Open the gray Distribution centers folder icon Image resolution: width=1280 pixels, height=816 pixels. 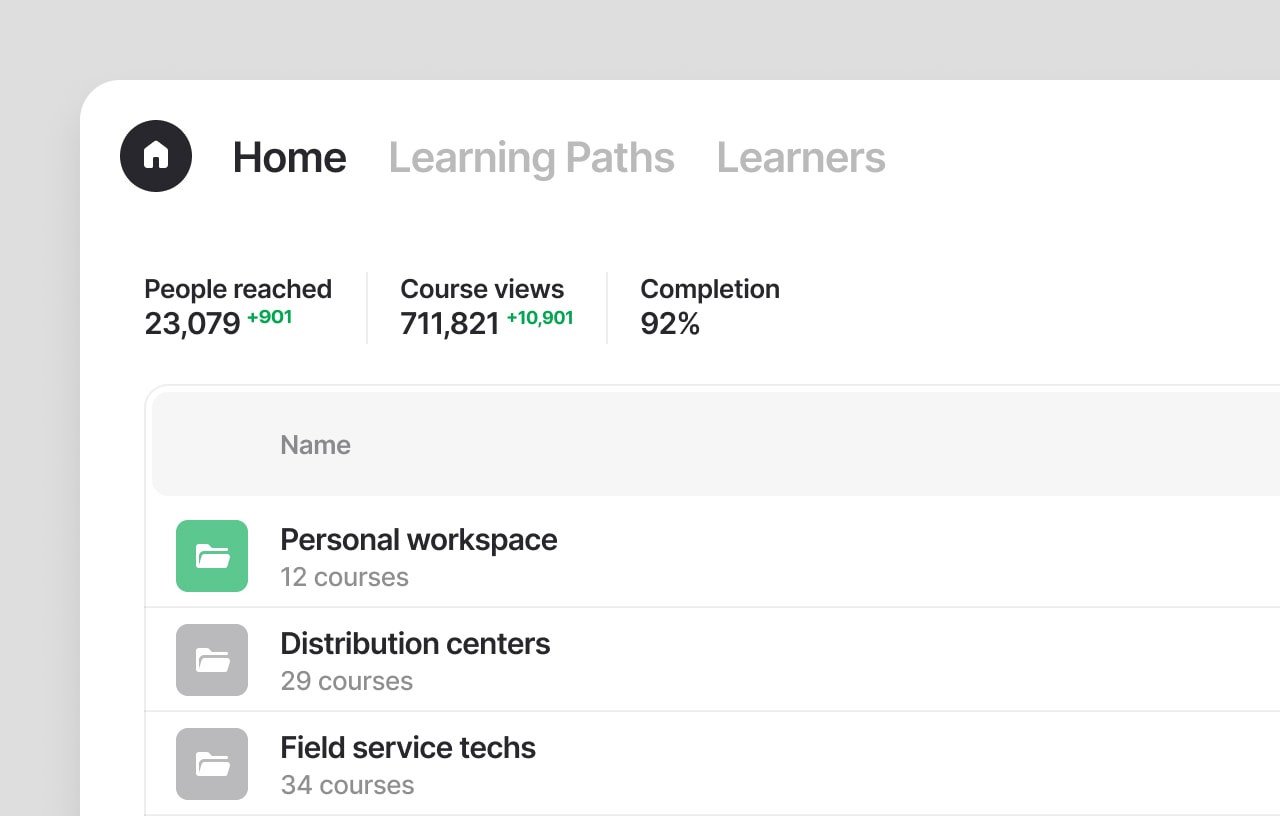click(x=212, y=660)
